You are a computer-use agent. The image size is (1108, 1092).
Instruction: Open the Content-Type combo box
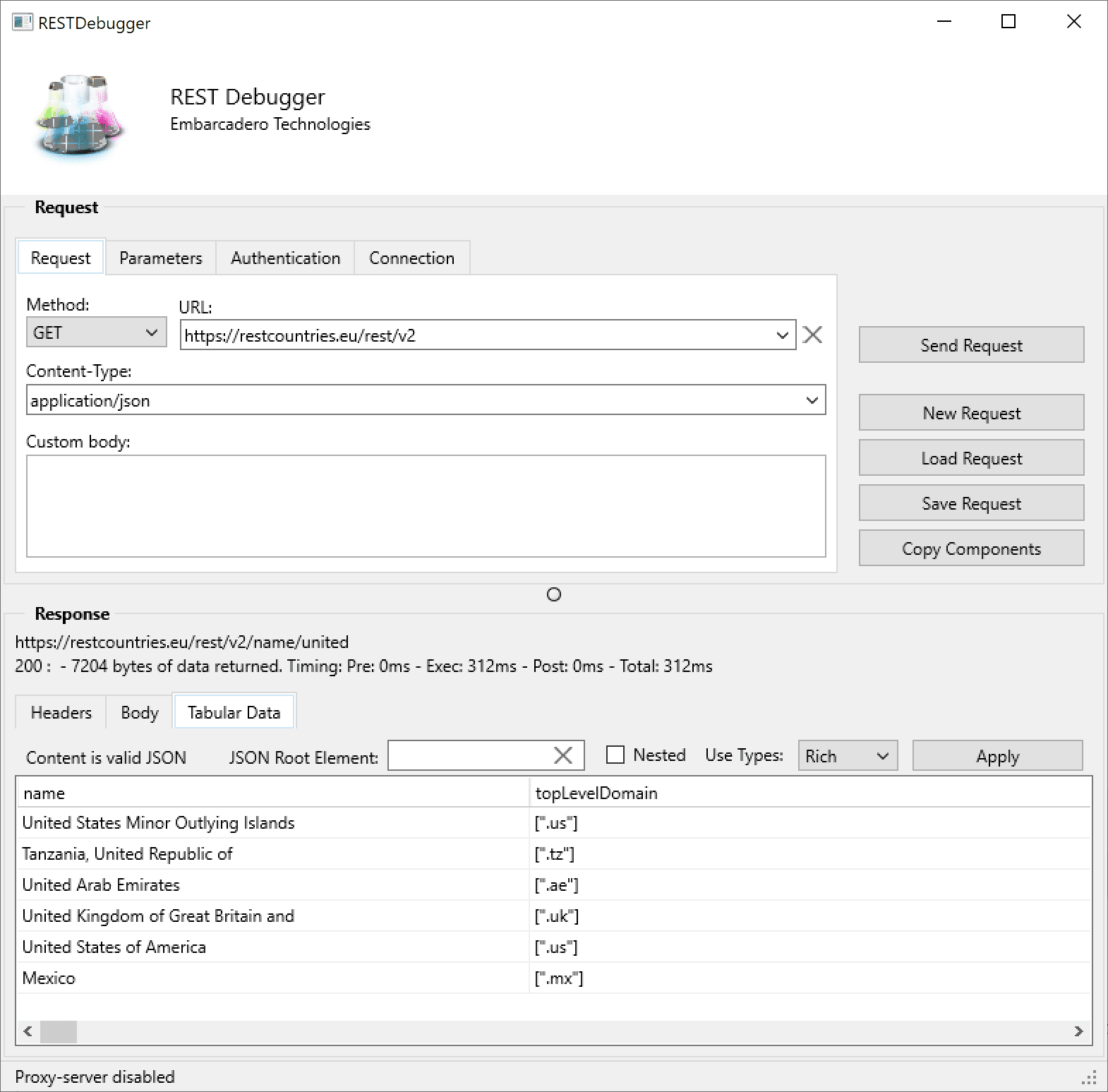[426, 400]
